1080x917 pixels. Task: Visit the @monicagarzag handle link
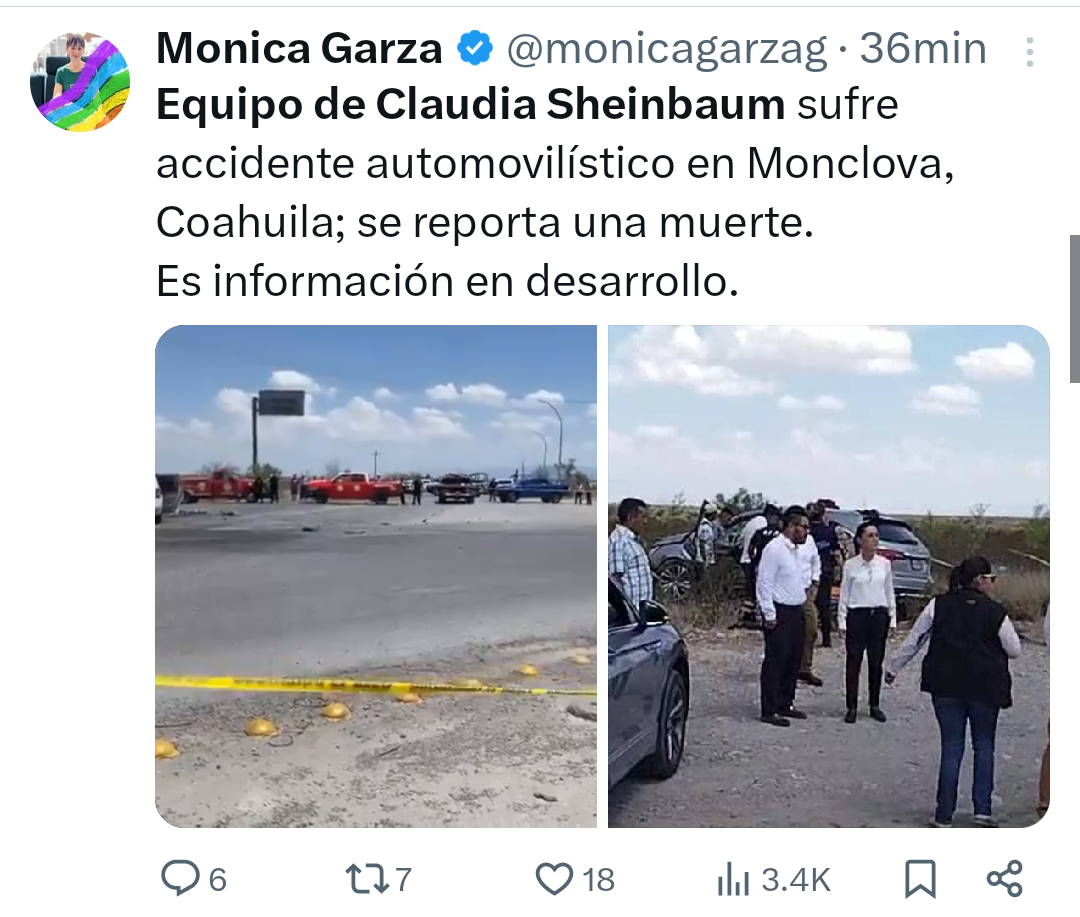[666, 50]
